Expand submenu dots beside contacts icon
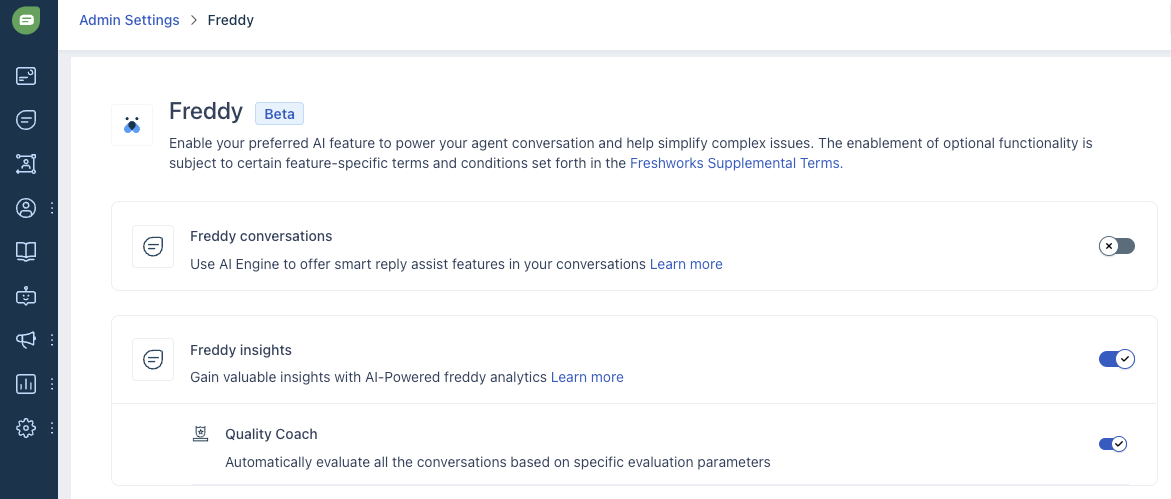The width and height of the screenshot is (1171, 499). [x=52, y=208]
